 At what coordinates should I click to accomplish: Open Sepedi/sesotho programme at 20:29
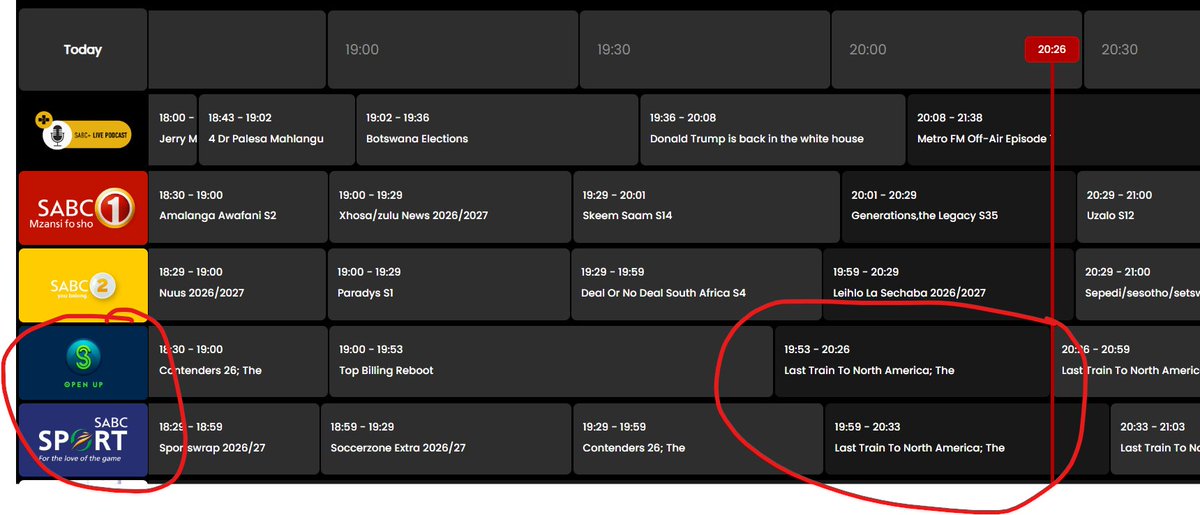pyautogui.click(x=1137, y=285)
